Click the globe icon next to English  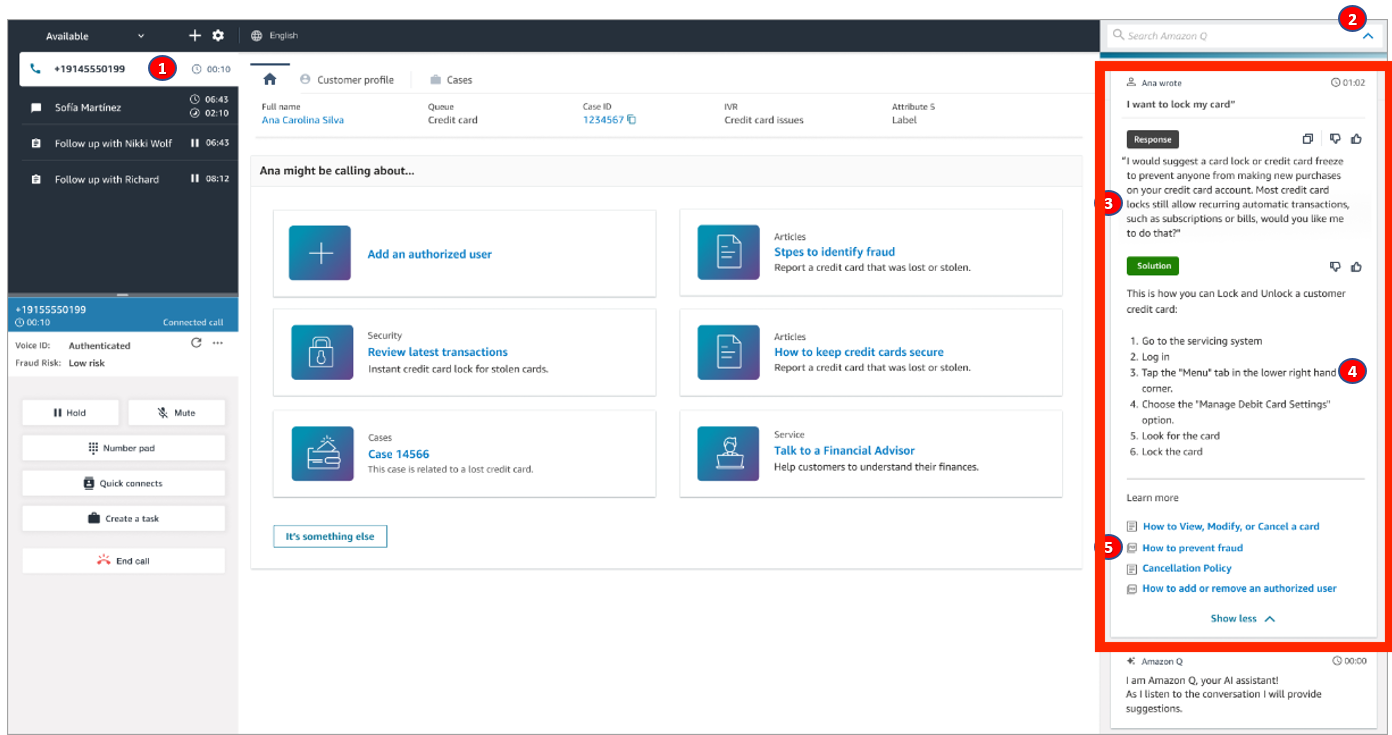click(257, 35)
